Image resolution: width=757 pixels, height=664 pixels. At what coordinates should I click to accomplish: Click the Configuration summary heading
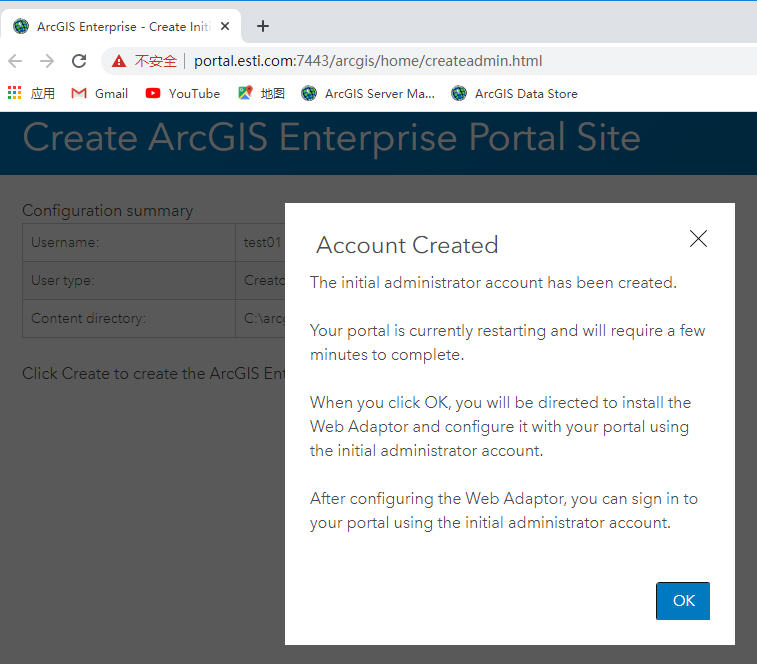point(108,211)
